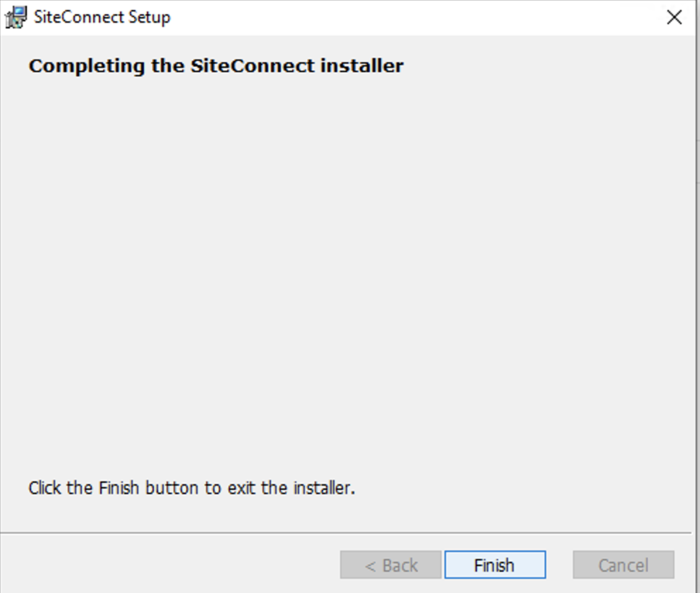Click the SiteConnect installer icon in title bar
The width and height of the screenshot is (700, 593).
[x=16, y=17]
